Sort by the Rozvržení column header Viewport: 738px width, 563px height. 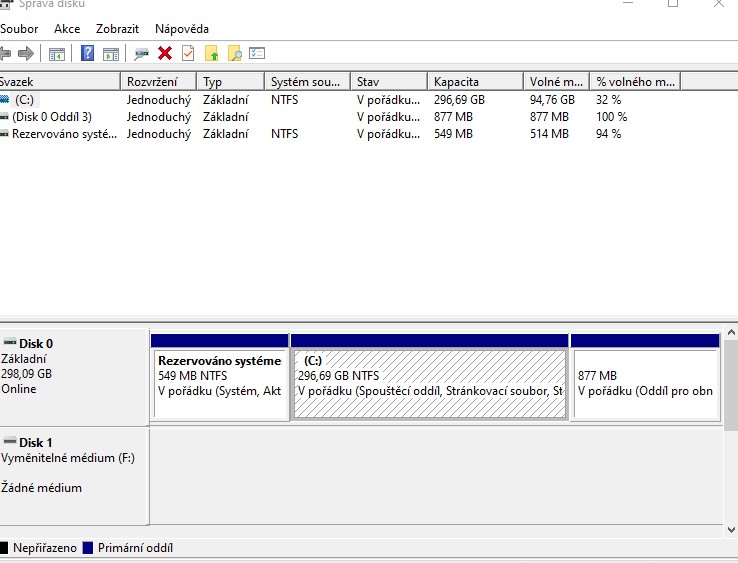point(159,81)
